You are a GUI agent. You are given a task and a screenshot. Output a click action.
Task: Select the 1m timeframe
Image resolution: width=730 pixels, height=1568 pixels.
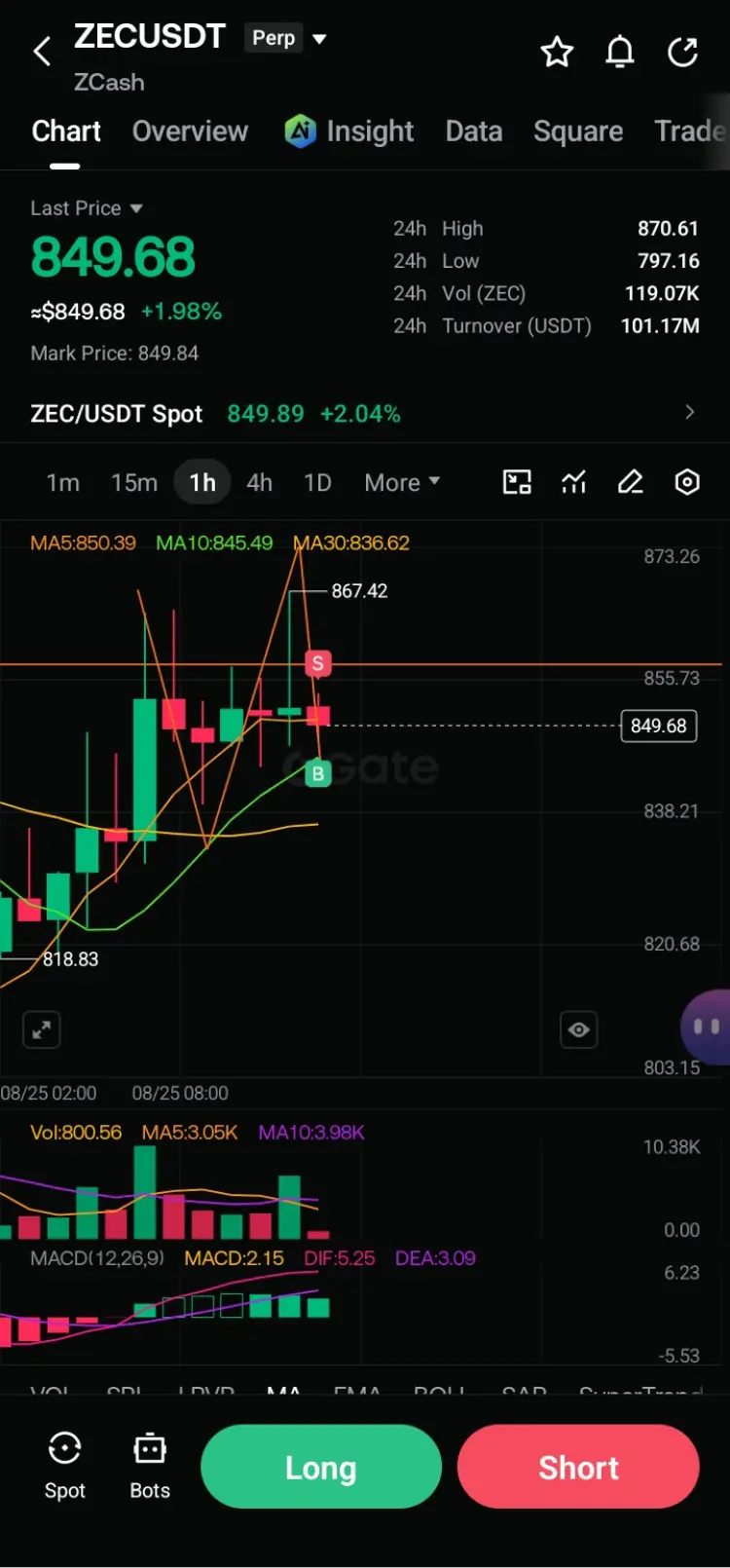click(x=63, y=483)
